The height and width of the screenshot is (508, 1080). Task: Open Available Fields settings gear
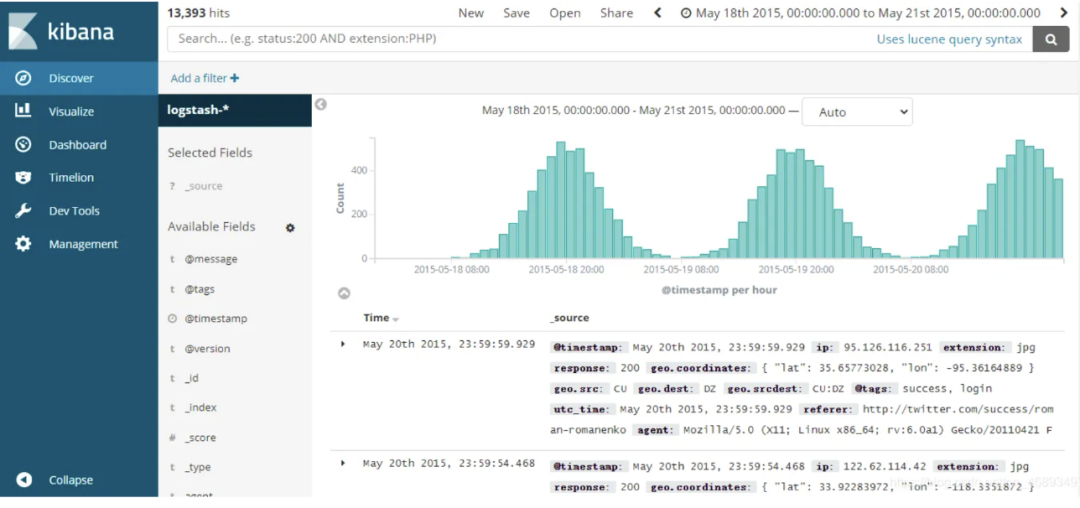(290, 228)
